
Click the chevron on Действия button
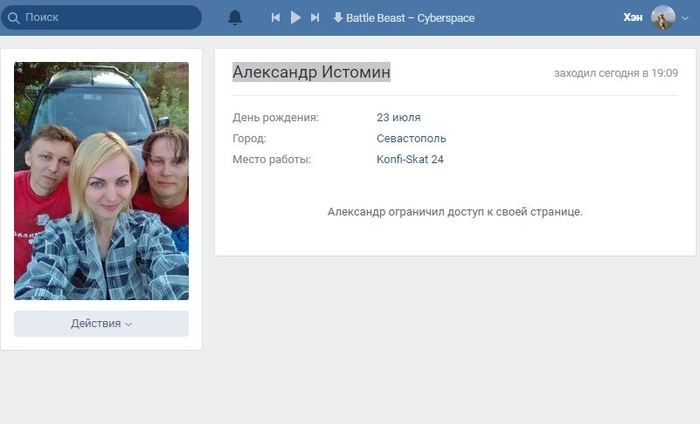click(x=129, y=324)
